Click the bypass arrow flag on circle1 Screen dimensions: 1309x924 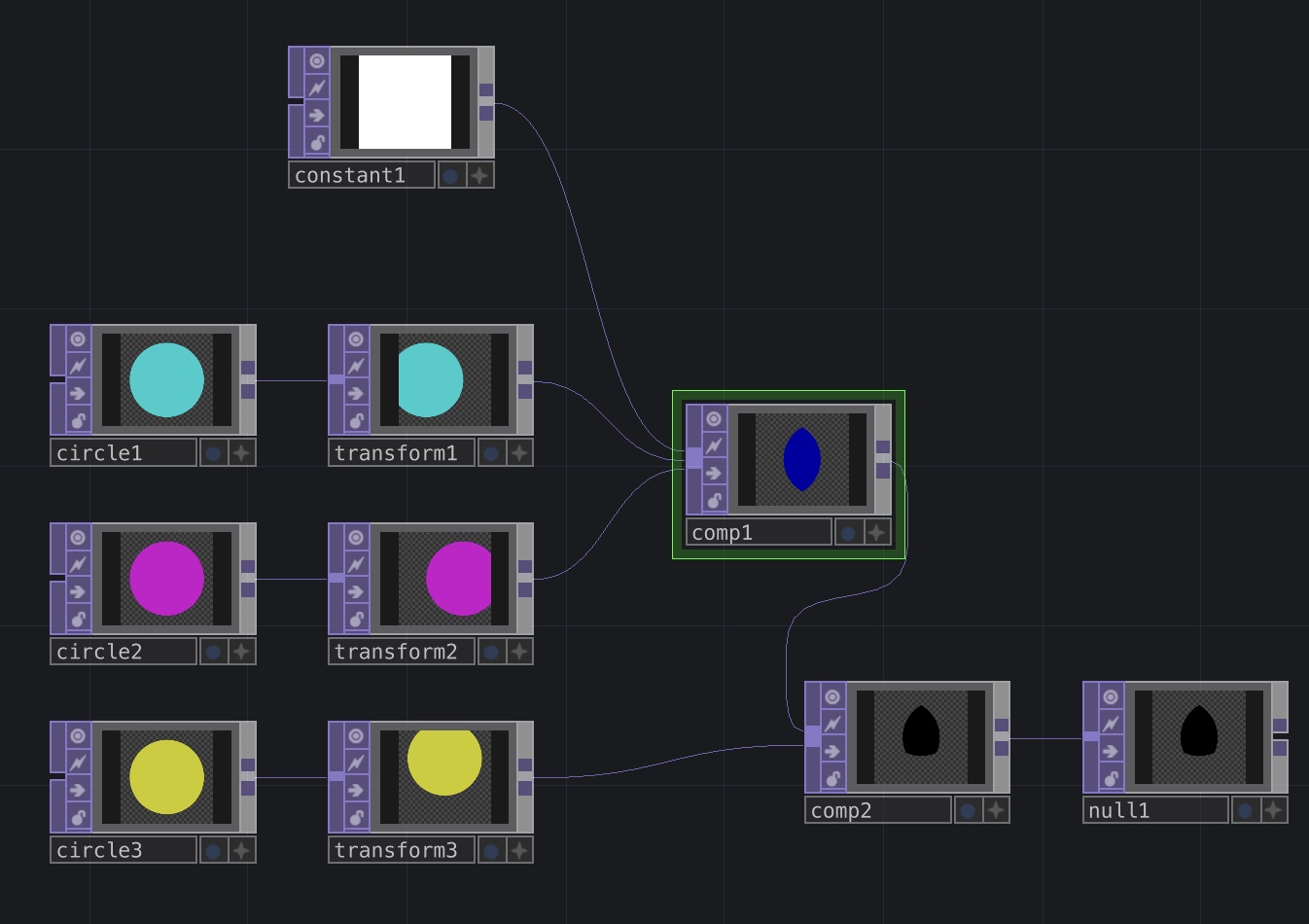pyautogui.click(x=78, y=393)
